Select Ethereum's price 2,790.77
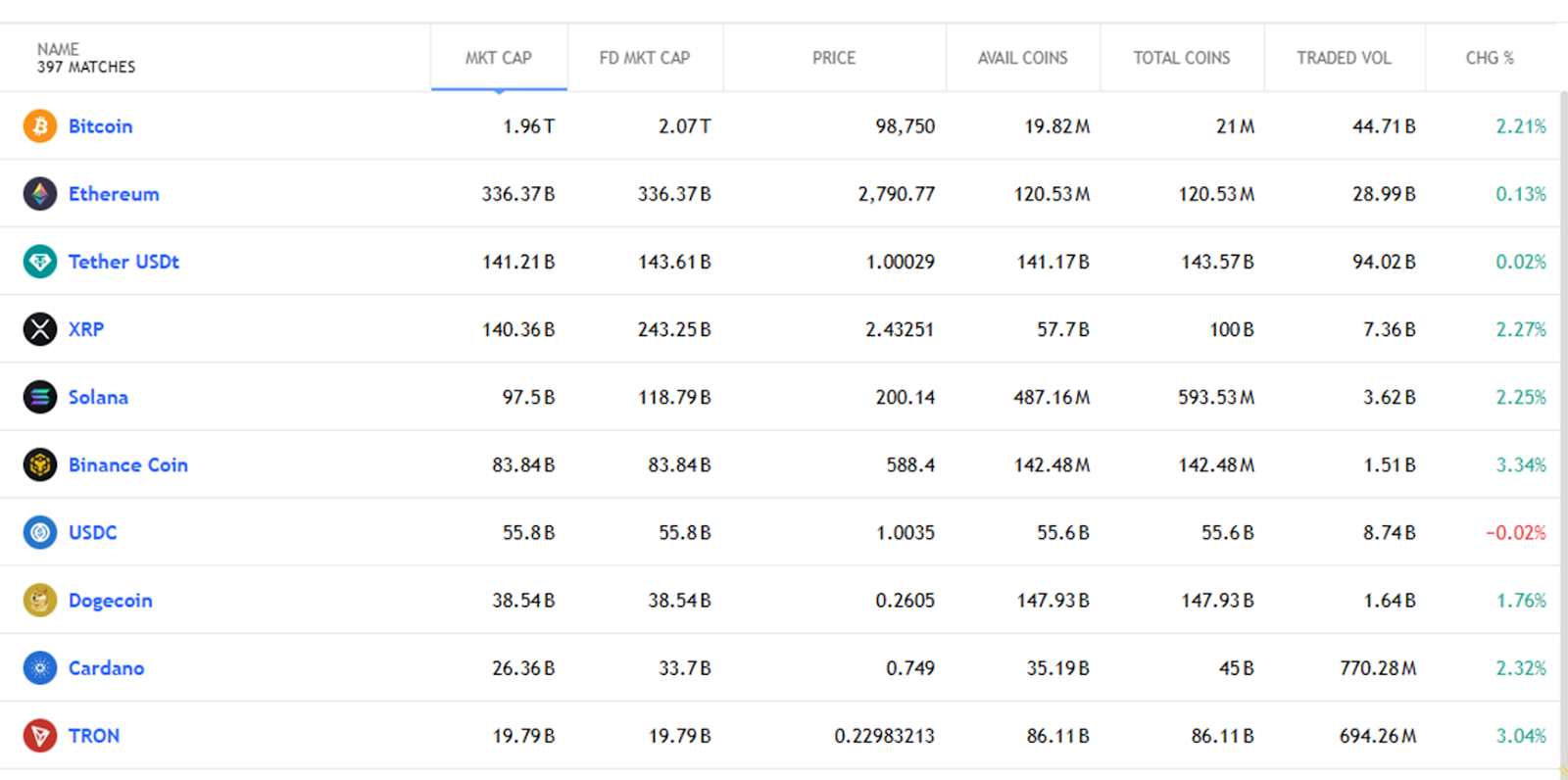This screenshot has width=1568, height=780. pos(897,194)
